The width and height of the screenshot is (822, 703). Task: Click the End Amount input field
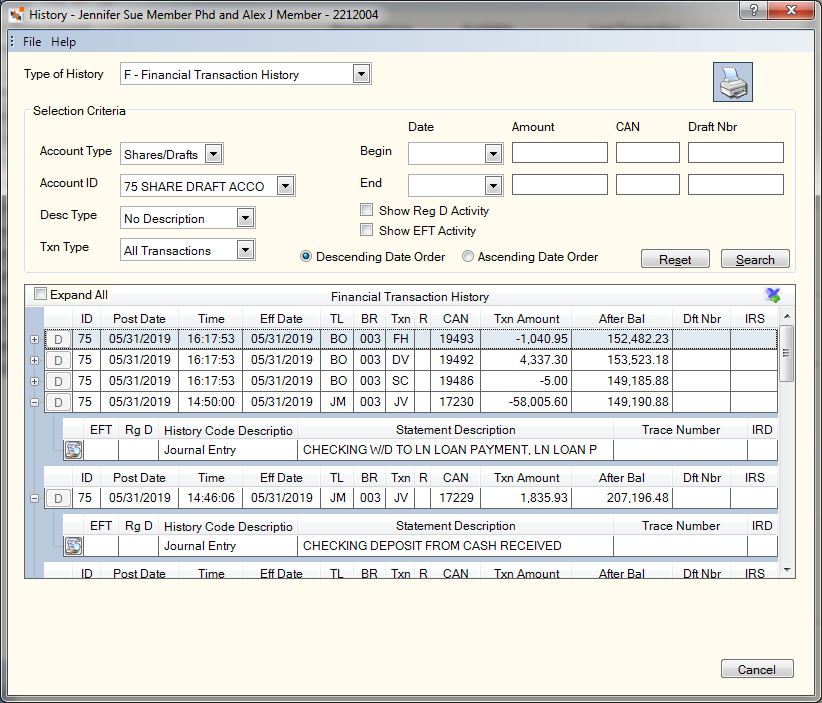click(560, 185)
